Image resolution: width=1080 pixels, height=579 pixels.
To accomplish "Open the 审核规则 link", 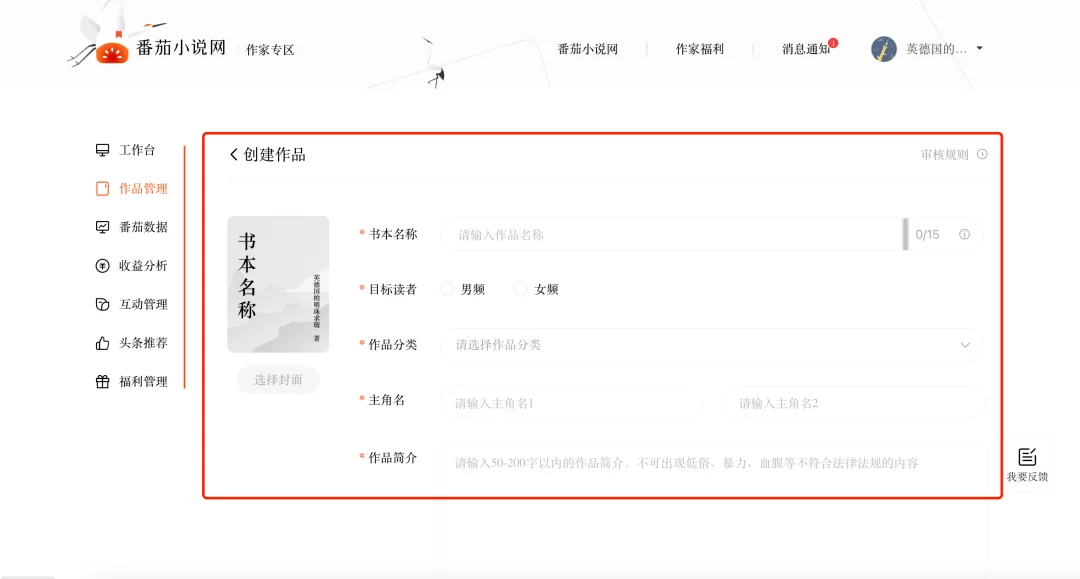I will coord(944,155).
